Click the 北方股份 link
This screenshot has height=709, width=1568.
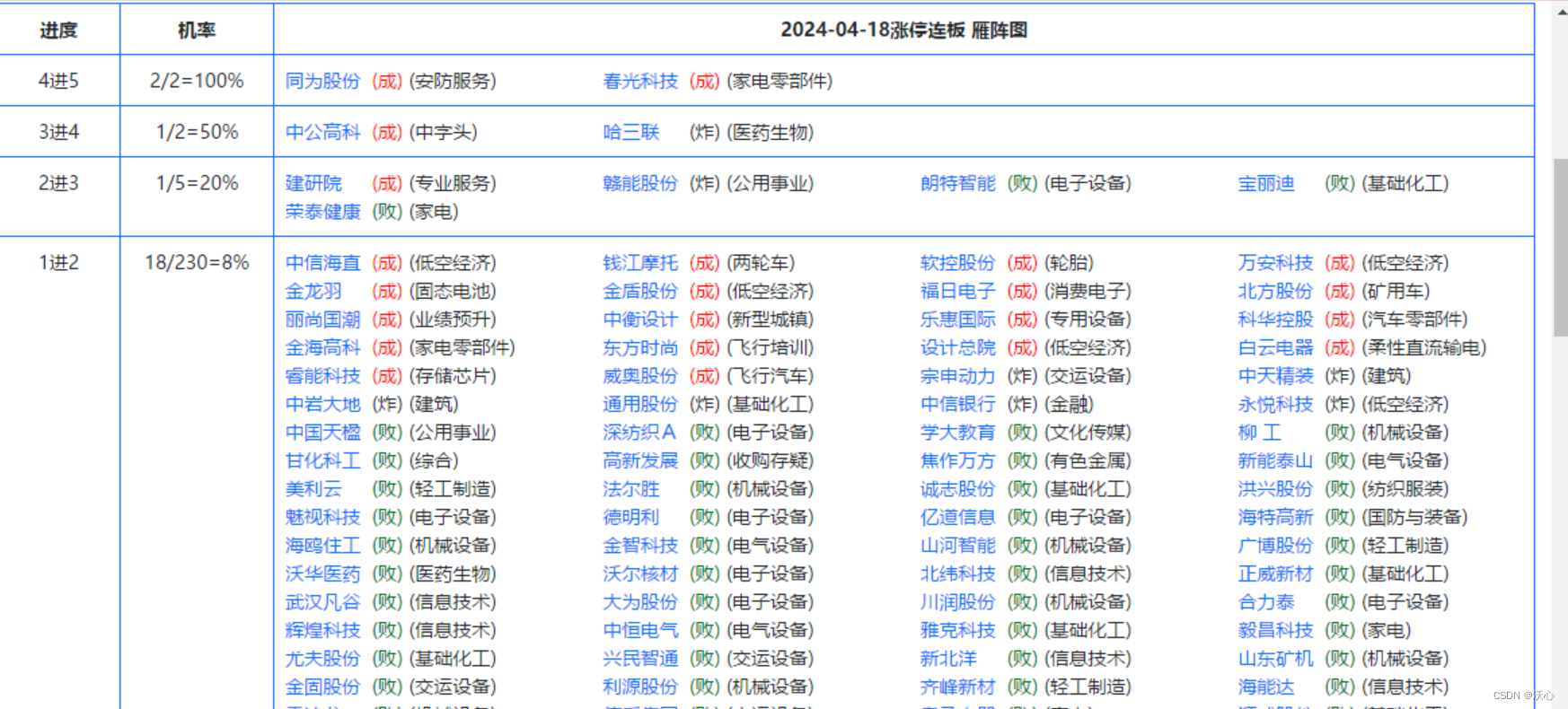(x=1275, y=291)
